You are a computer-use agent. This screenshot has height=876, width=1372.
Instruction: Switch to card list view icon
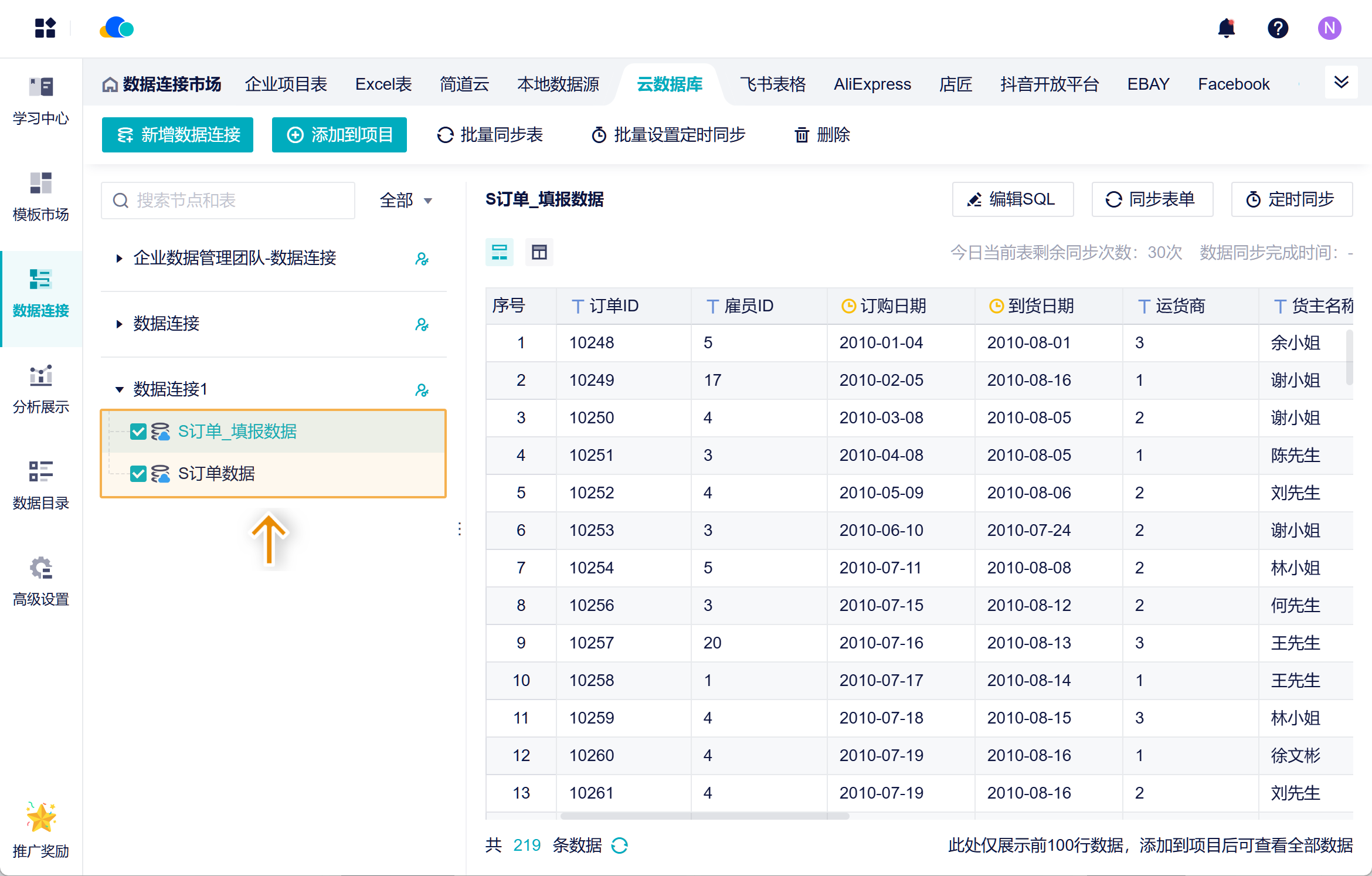click(500, 252)
